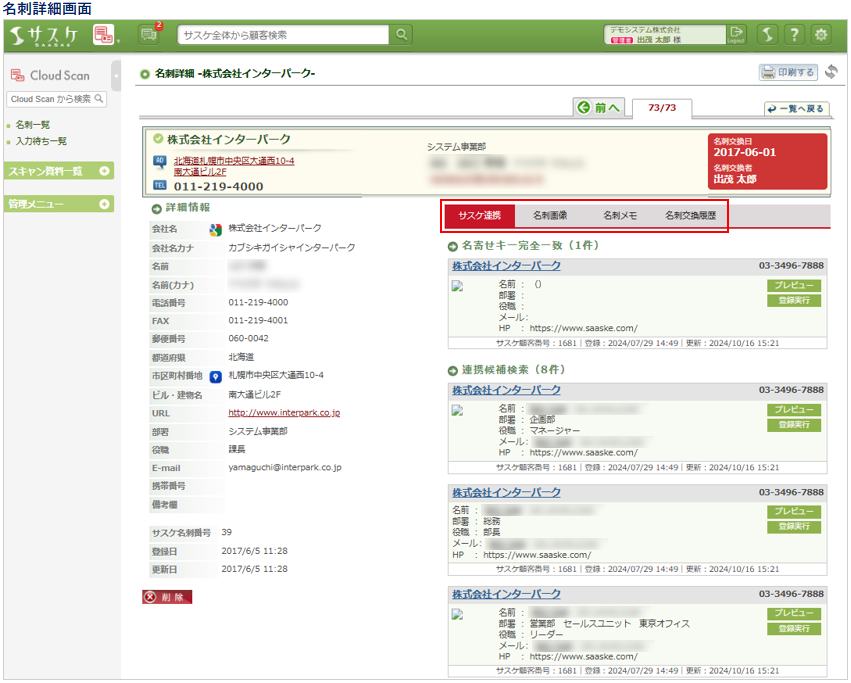Open the Saaske S icon in header

coord(767,35)
